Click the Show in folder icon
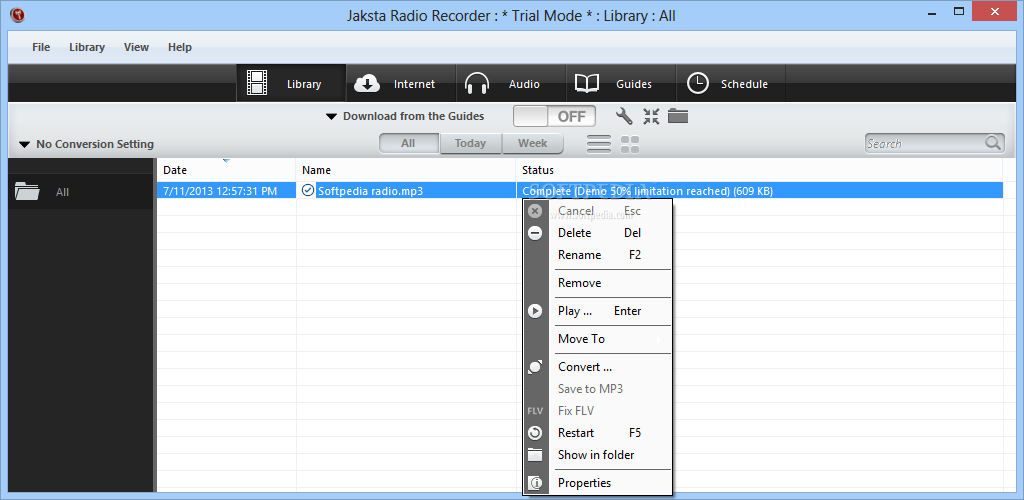Image resolution: width=1024 pixels, height=500 pixels. (535, 455)
